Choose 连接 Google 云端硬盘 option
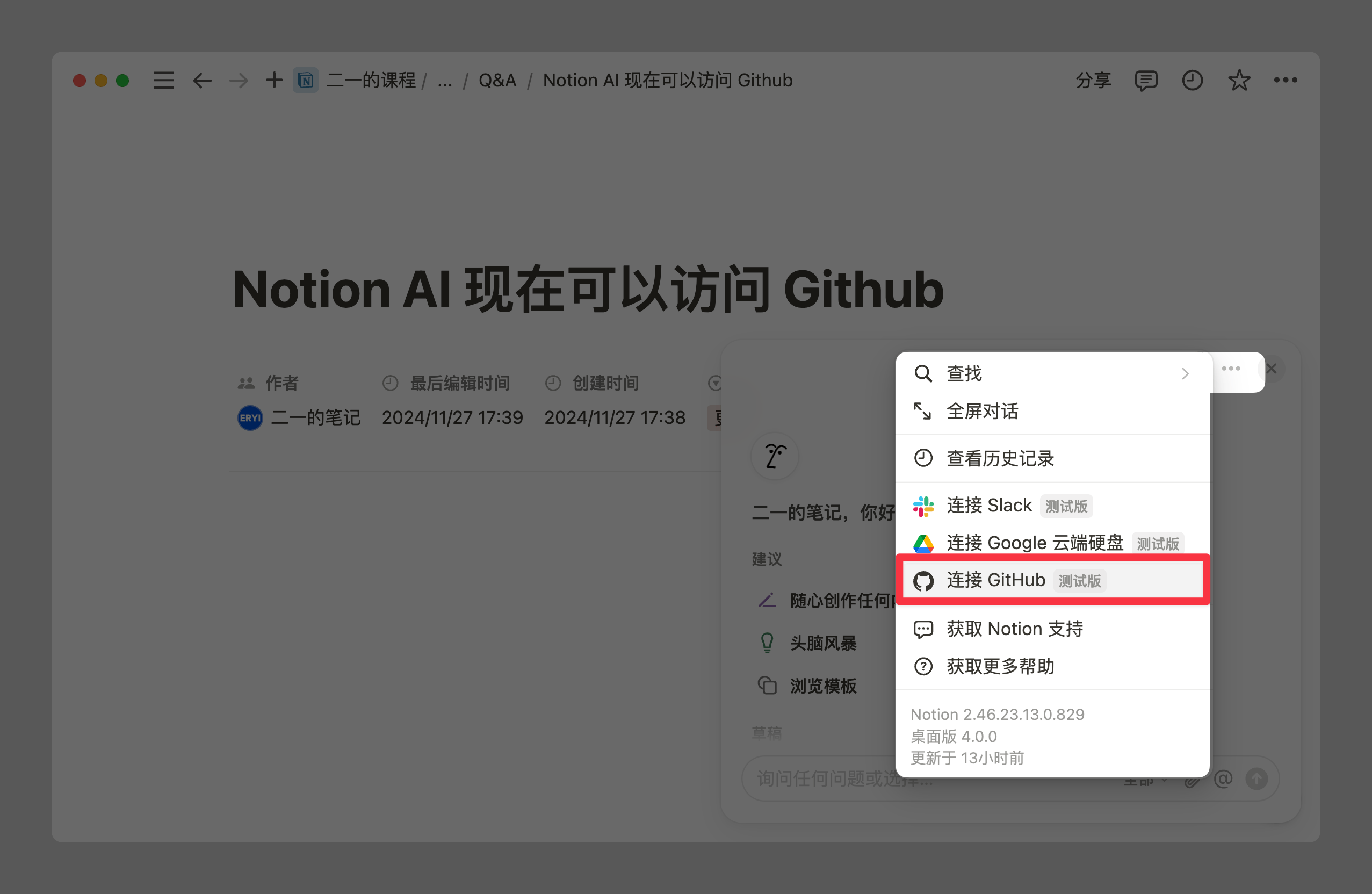 coord(1034,543)
